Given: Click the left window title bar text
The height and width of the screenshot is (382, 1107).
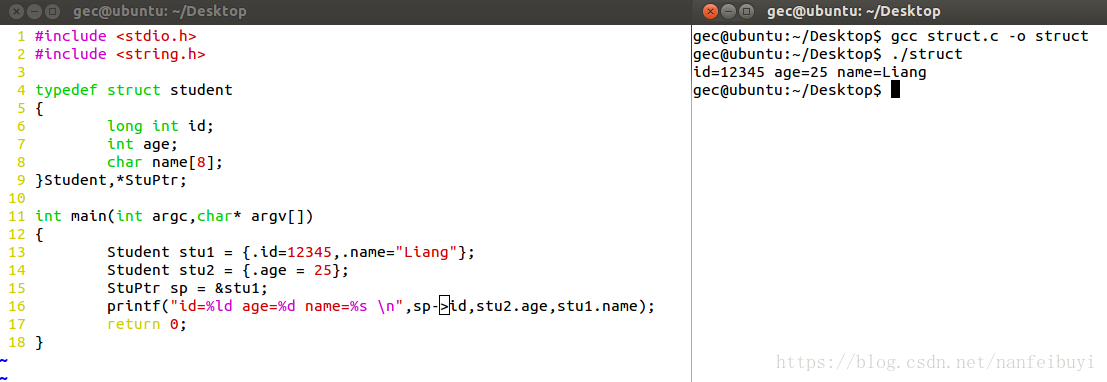Looking at the screenshot, I should 160,12.
